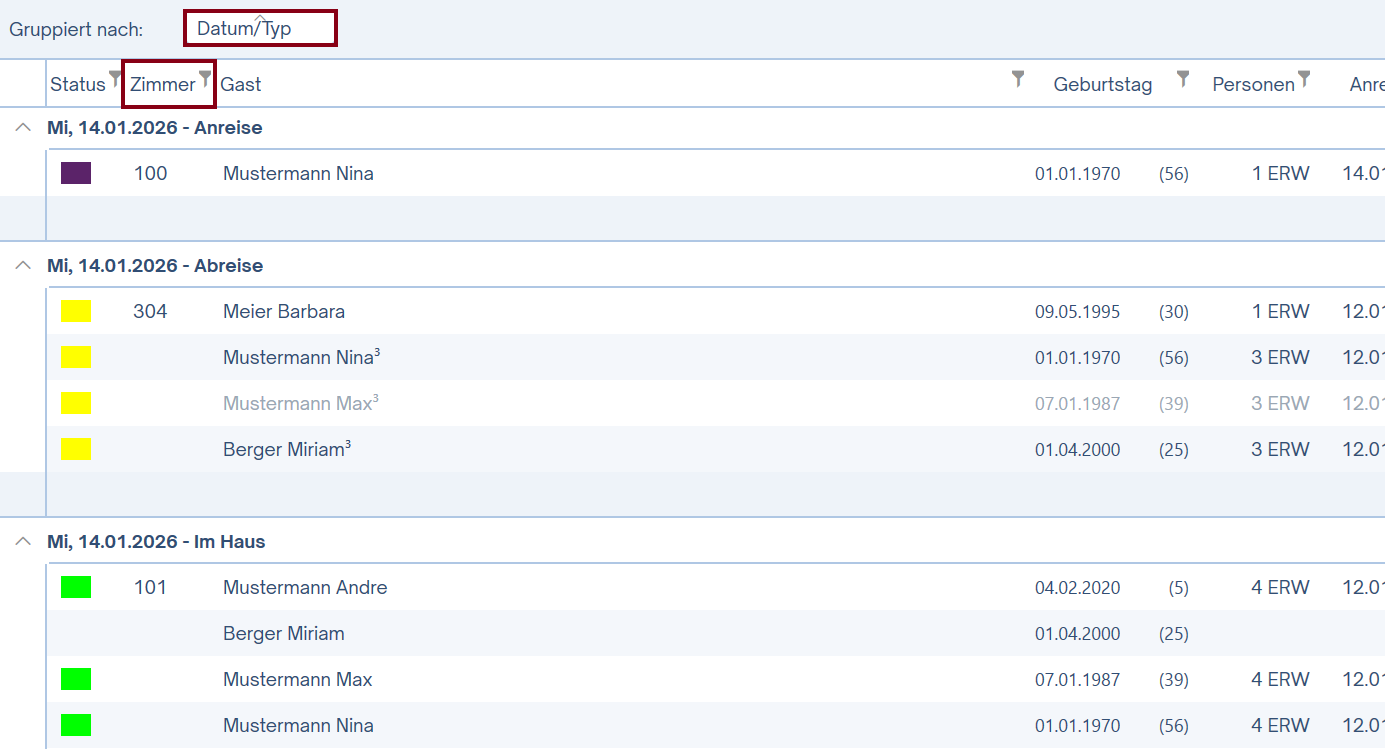Sort by the Gast column header
This screenshot has height=749, width=1385.
[x=241, y=85]
